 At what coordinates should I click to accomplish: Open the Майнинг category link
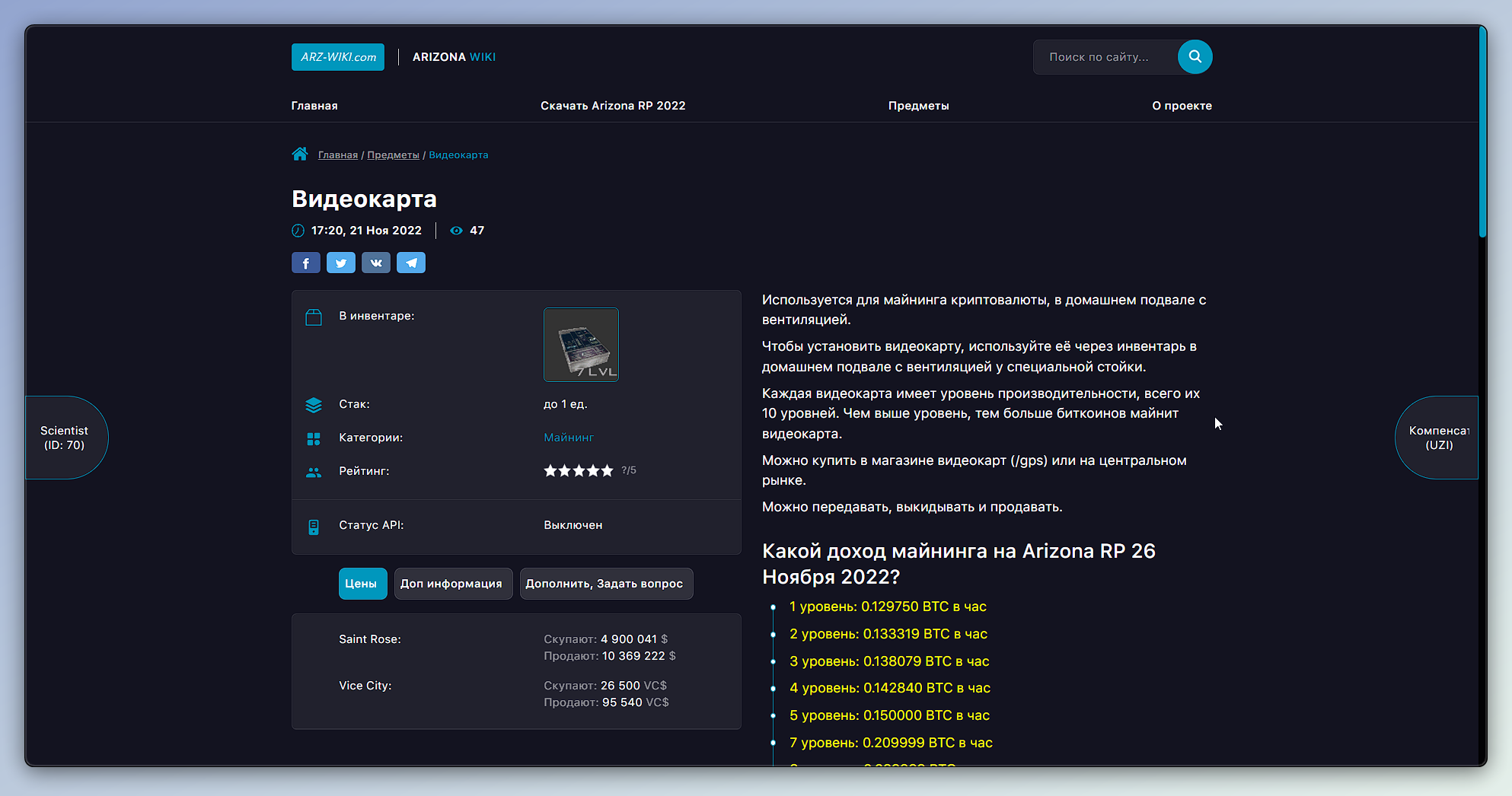point(569,438)
